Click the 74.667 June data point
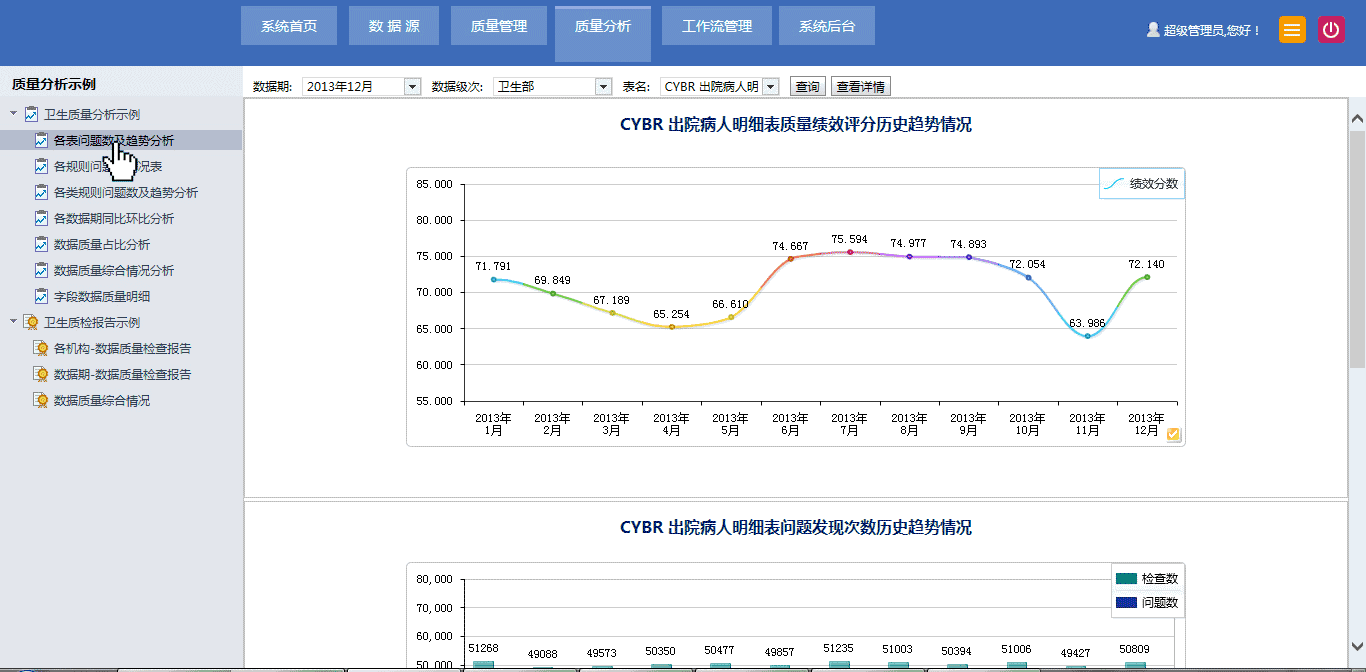This screenshot has width=1366, height=672. tap(791, 258)
